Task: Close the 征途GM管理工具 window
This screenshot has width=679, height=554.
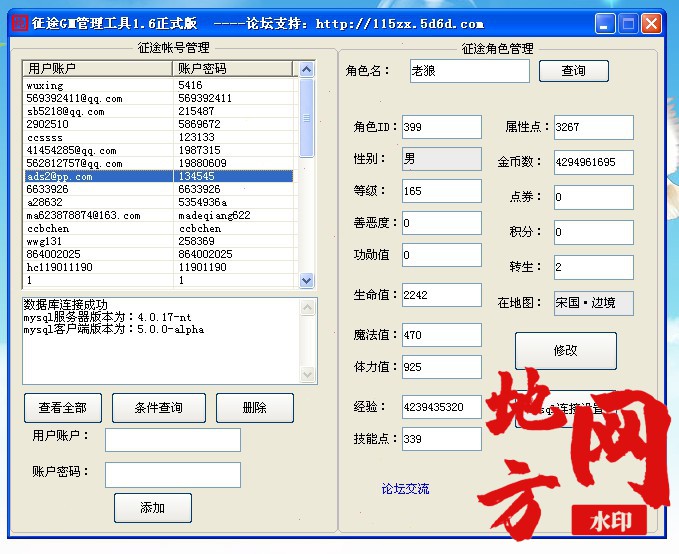Action: [651, 23]
